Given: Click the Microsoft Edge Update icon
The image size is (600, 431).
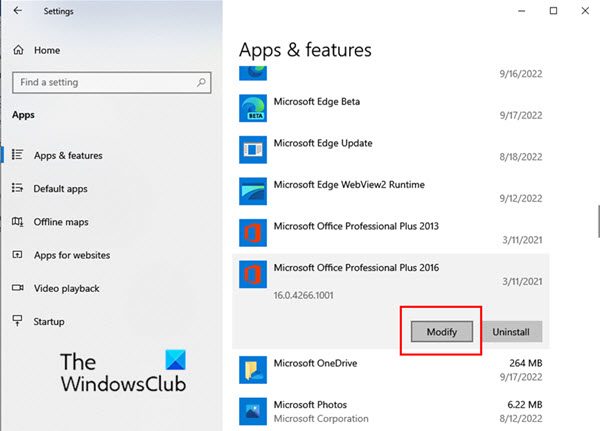Looking at the screenshot, I should pos(253,150).
